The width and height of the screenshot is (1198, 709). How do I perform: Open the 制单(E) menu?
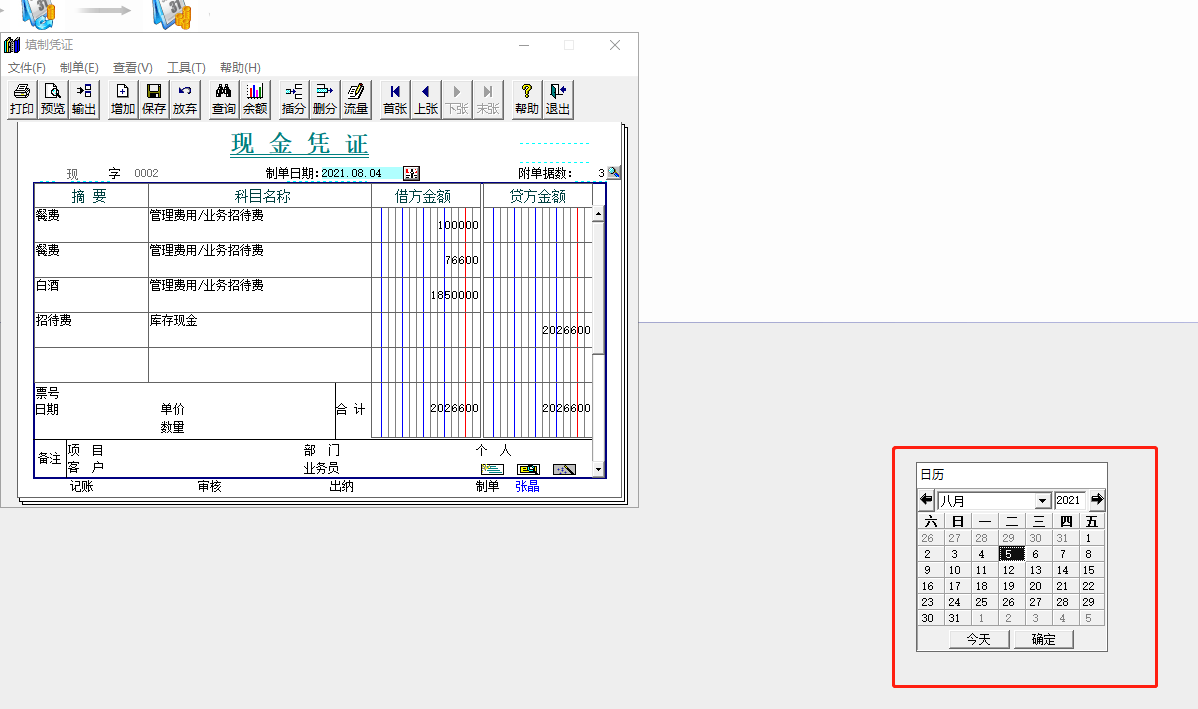point(79,68)
